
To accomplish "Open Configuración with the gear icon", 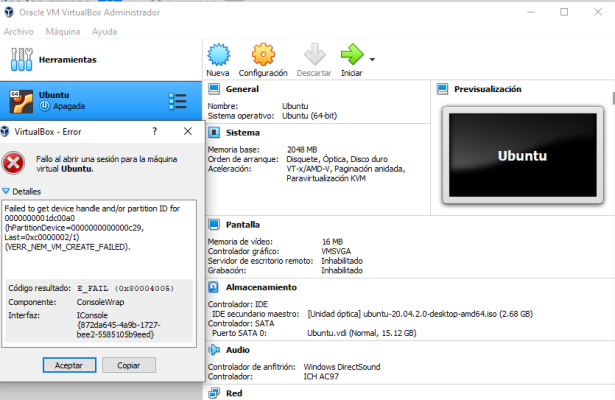I will coord(263,55).
